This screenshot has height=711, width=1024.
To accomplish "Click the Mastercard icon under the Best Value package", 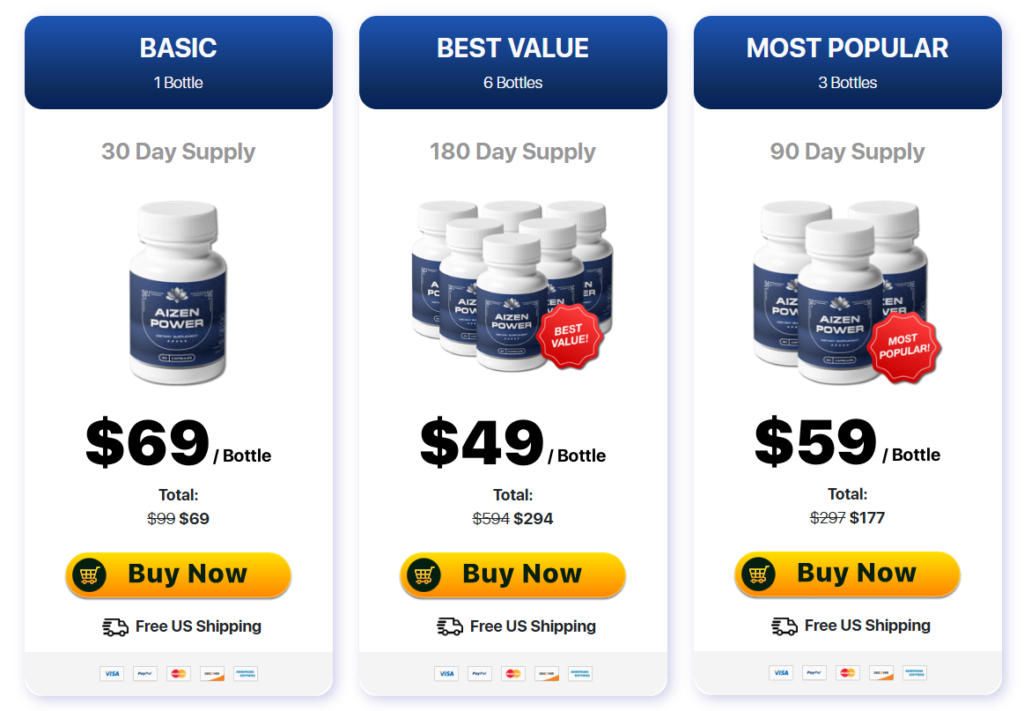I will coord(513,674).
